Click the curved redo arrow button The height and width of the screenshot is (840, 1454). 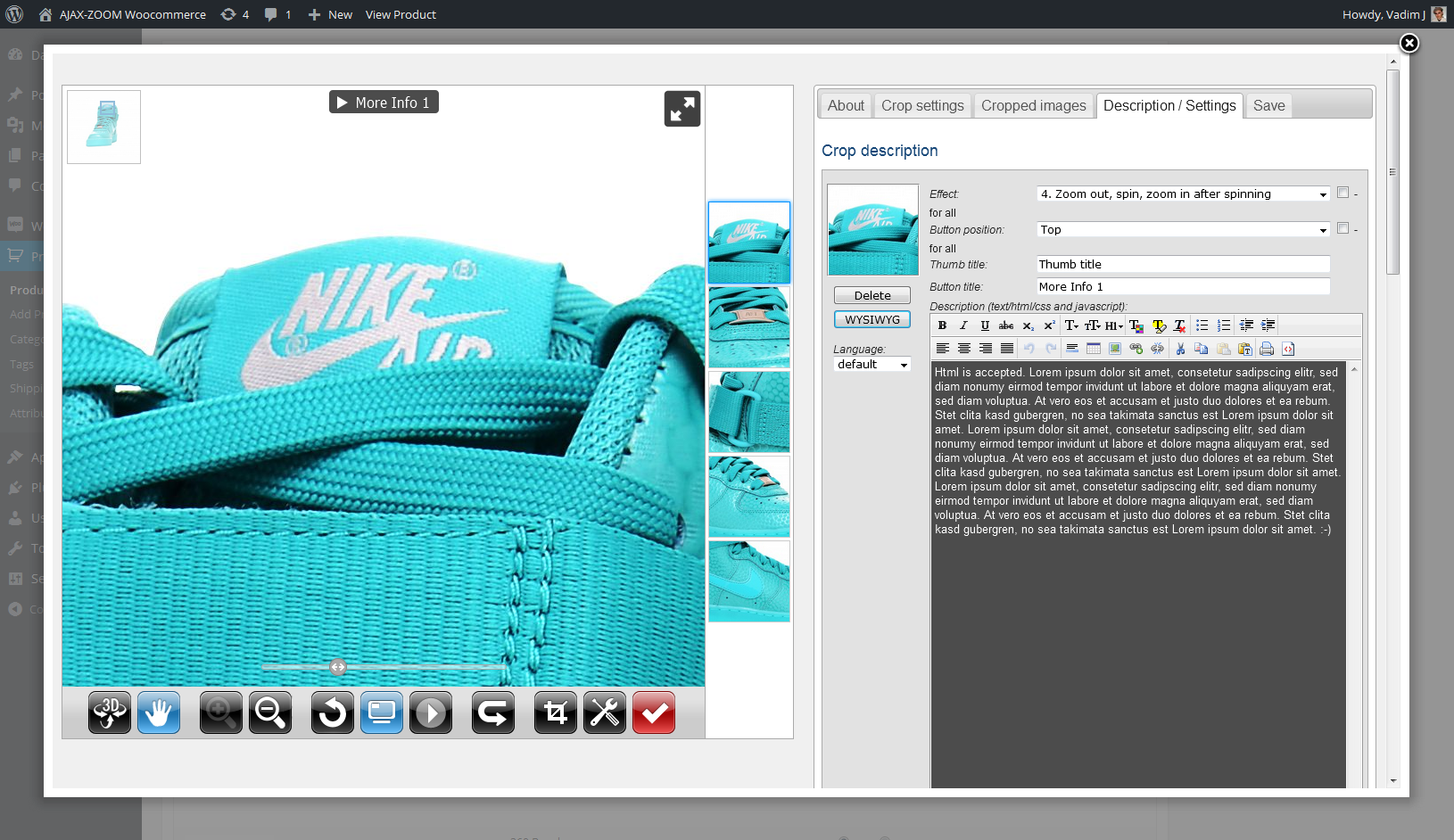point(493,712)
